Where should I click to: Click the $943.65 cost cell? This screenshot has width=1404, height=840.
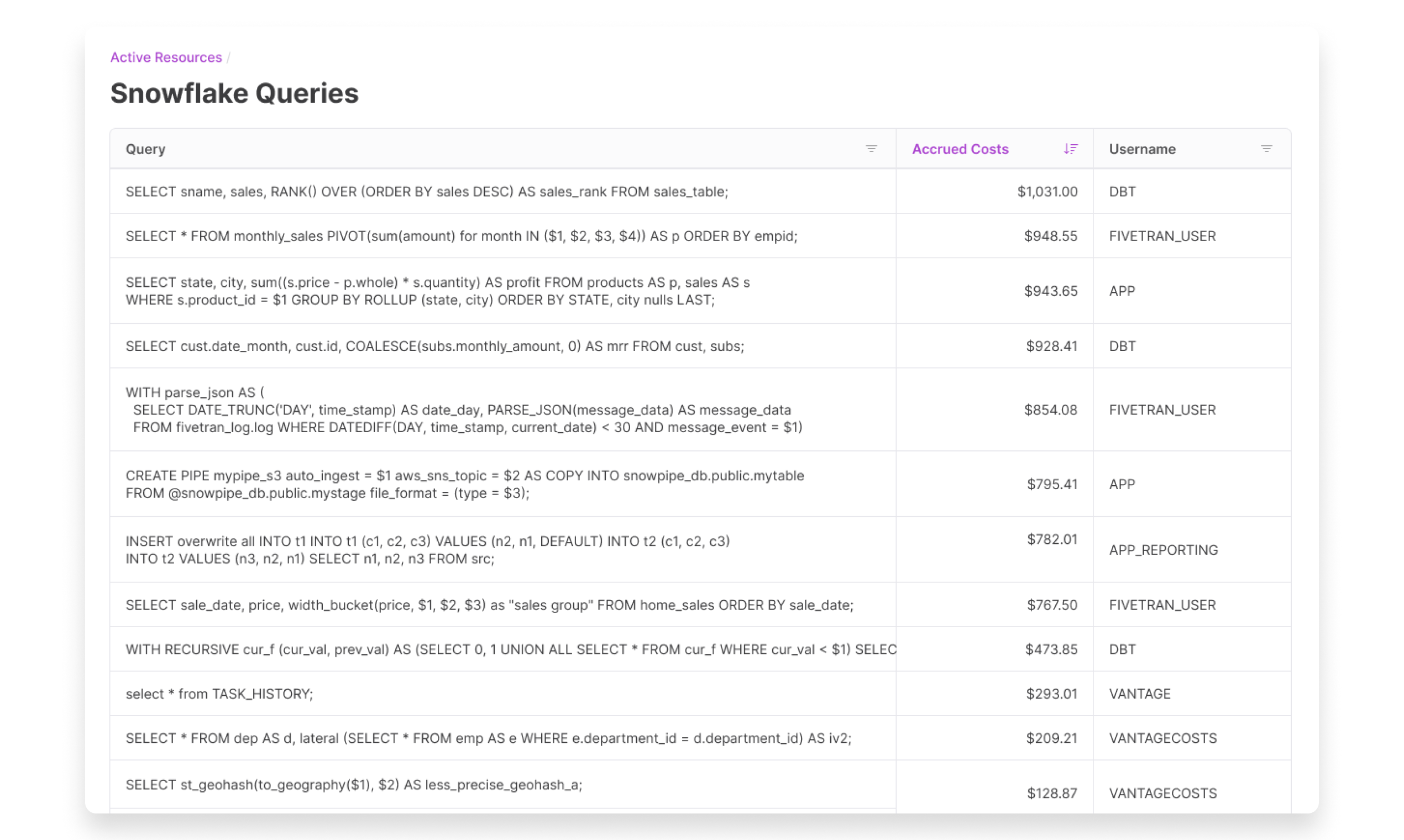pyautogui.click(x=1051, y=291)
